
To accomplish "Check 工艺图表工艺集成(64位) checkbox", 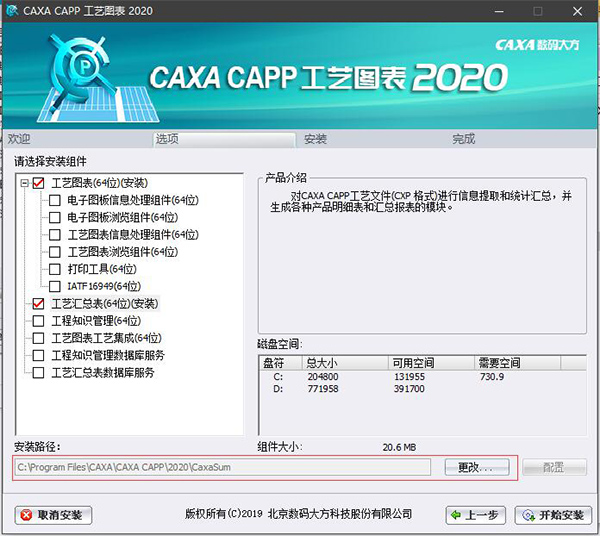I will click(x=38, y=338).
